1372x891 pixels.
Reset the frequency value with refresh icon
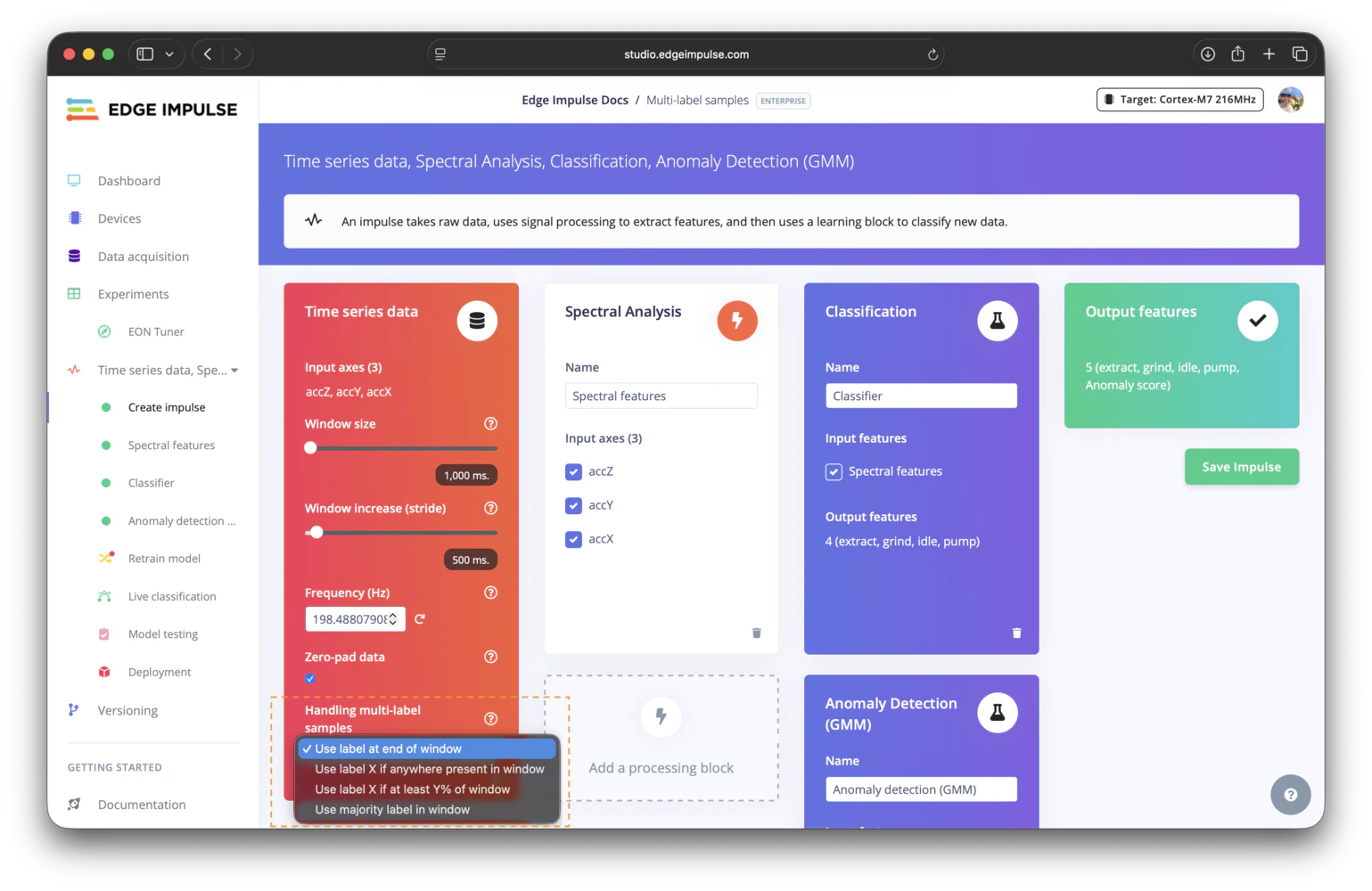pos(420,619)
